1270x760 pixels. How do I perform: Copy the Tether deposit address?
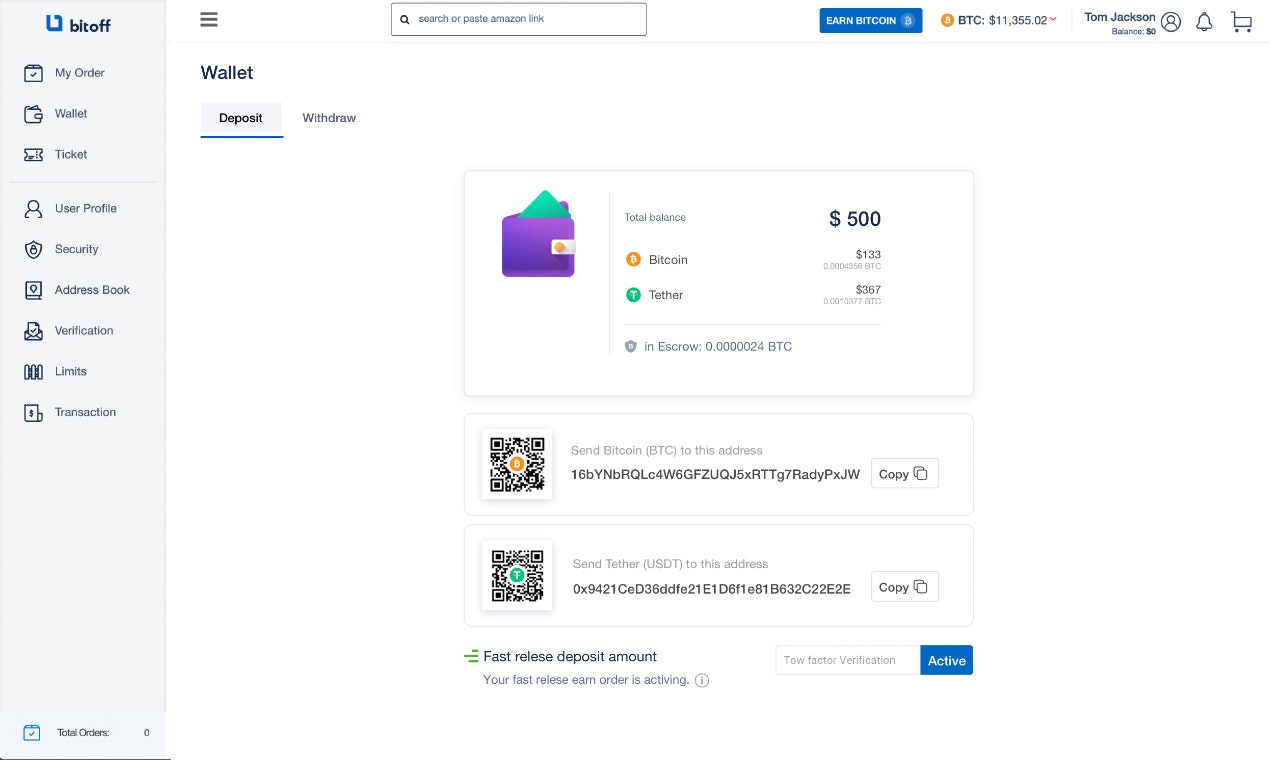[x=905, y=587]
